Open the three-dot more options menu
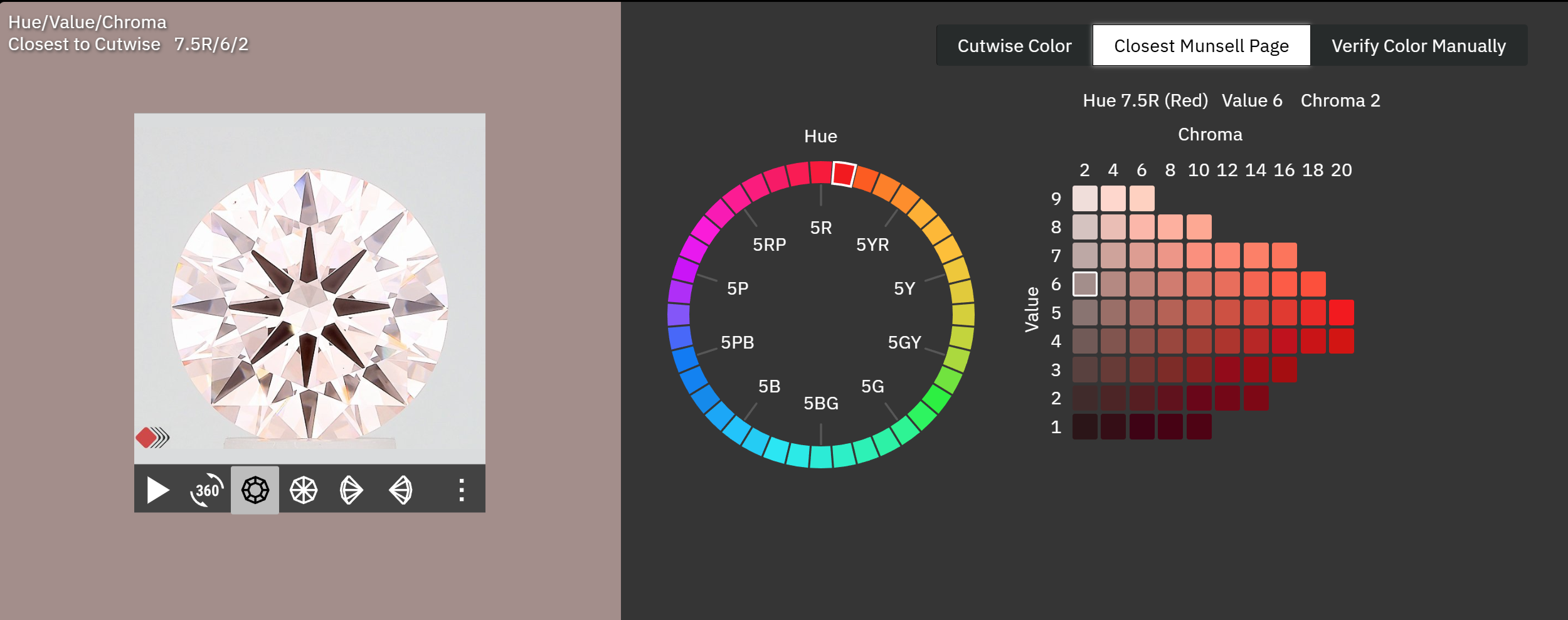 [462, 490]
